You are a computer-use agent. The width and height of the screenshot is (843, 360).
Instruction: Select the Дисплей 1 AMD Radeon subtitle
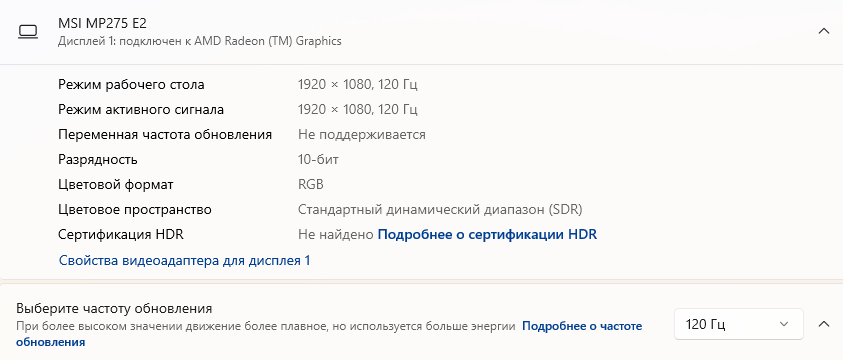(x=199, y=41)
